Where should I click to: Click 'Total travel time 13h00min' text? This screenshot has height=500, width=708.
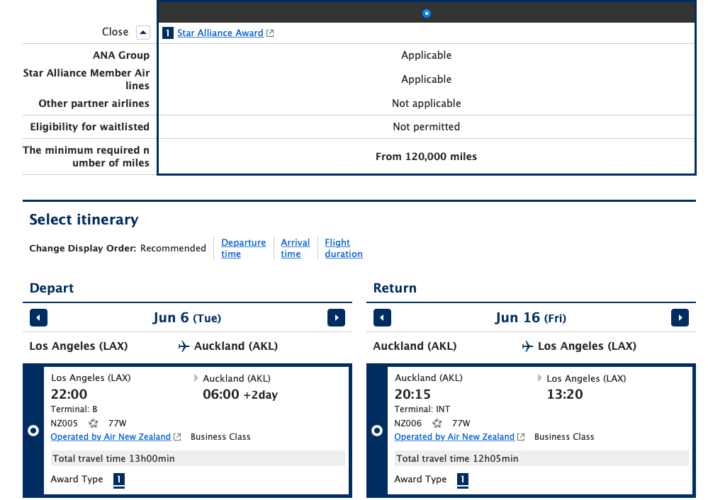click(x=113, y=458)
